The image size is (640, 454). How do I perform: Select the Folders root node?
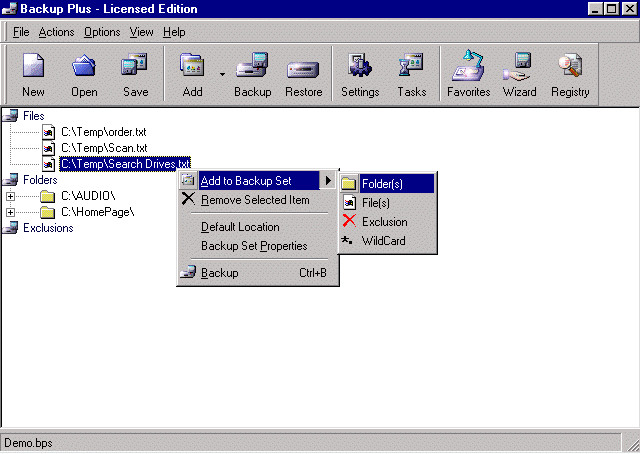(x=40, y=180)
